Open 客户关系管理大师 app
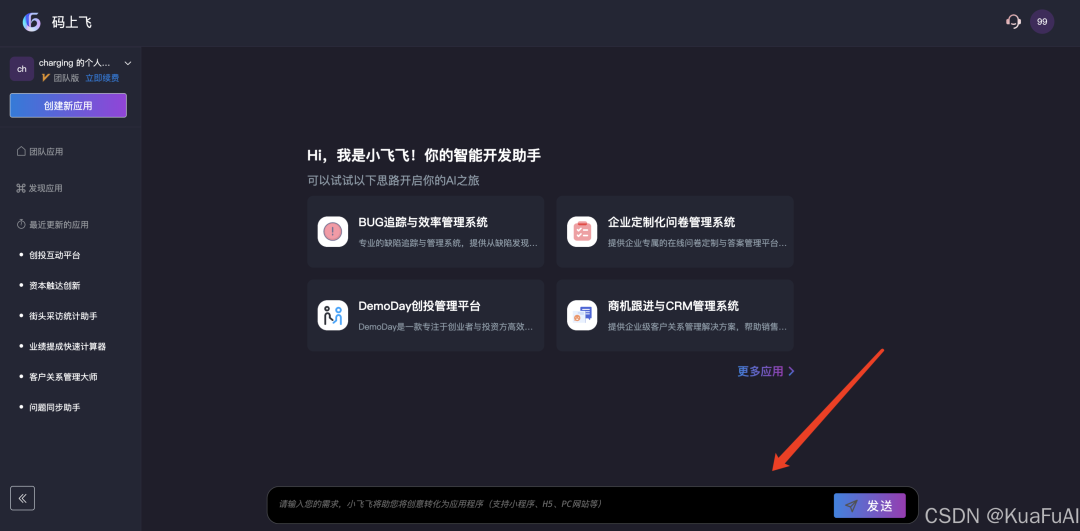Screen dimensions: 1080x531 (x=63, y=377)
